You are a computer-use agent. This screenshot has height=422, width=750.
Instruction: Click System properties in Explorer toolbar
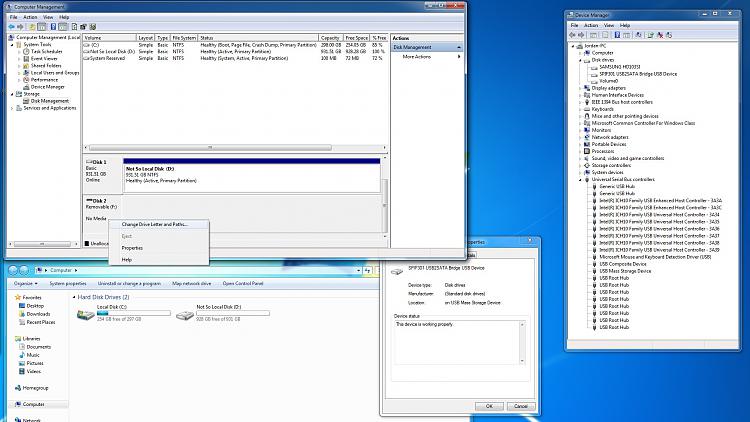(x=68, y=283)
